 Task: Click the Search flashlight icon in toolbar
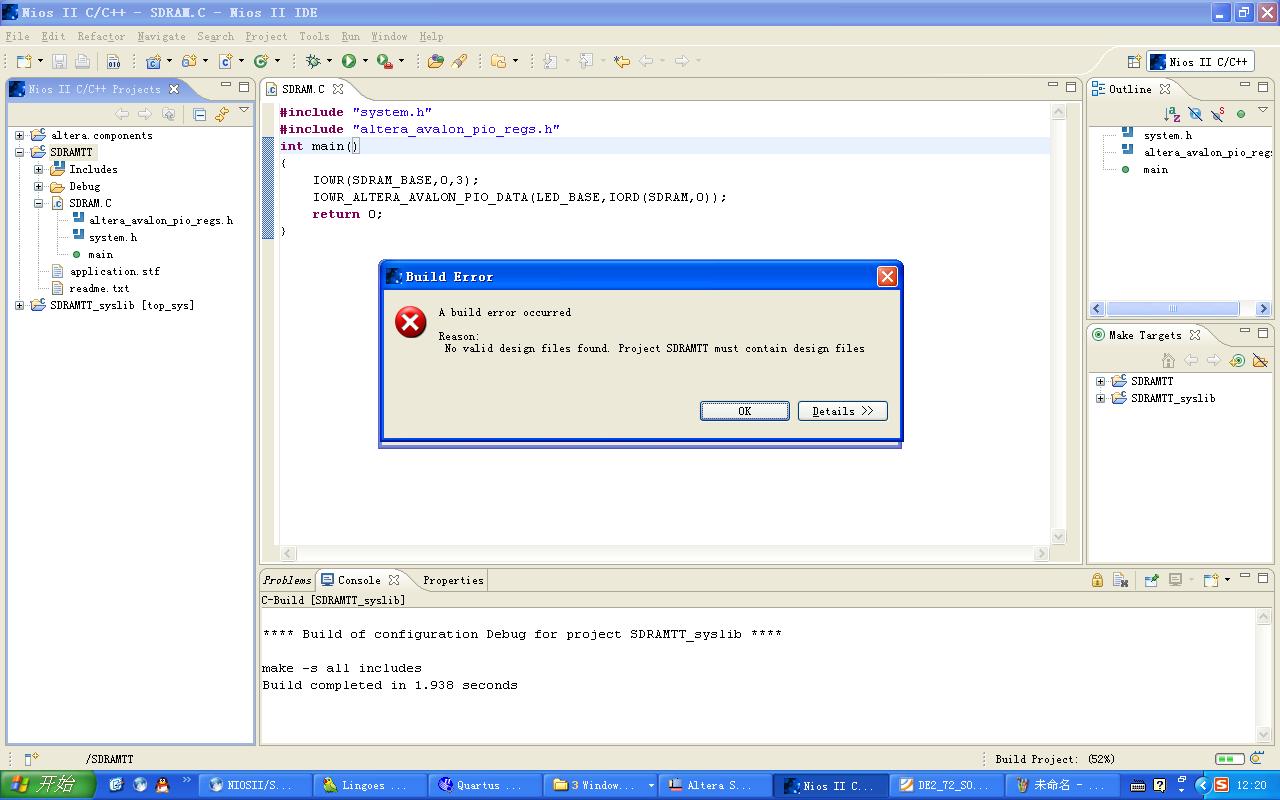click(460, 61)
